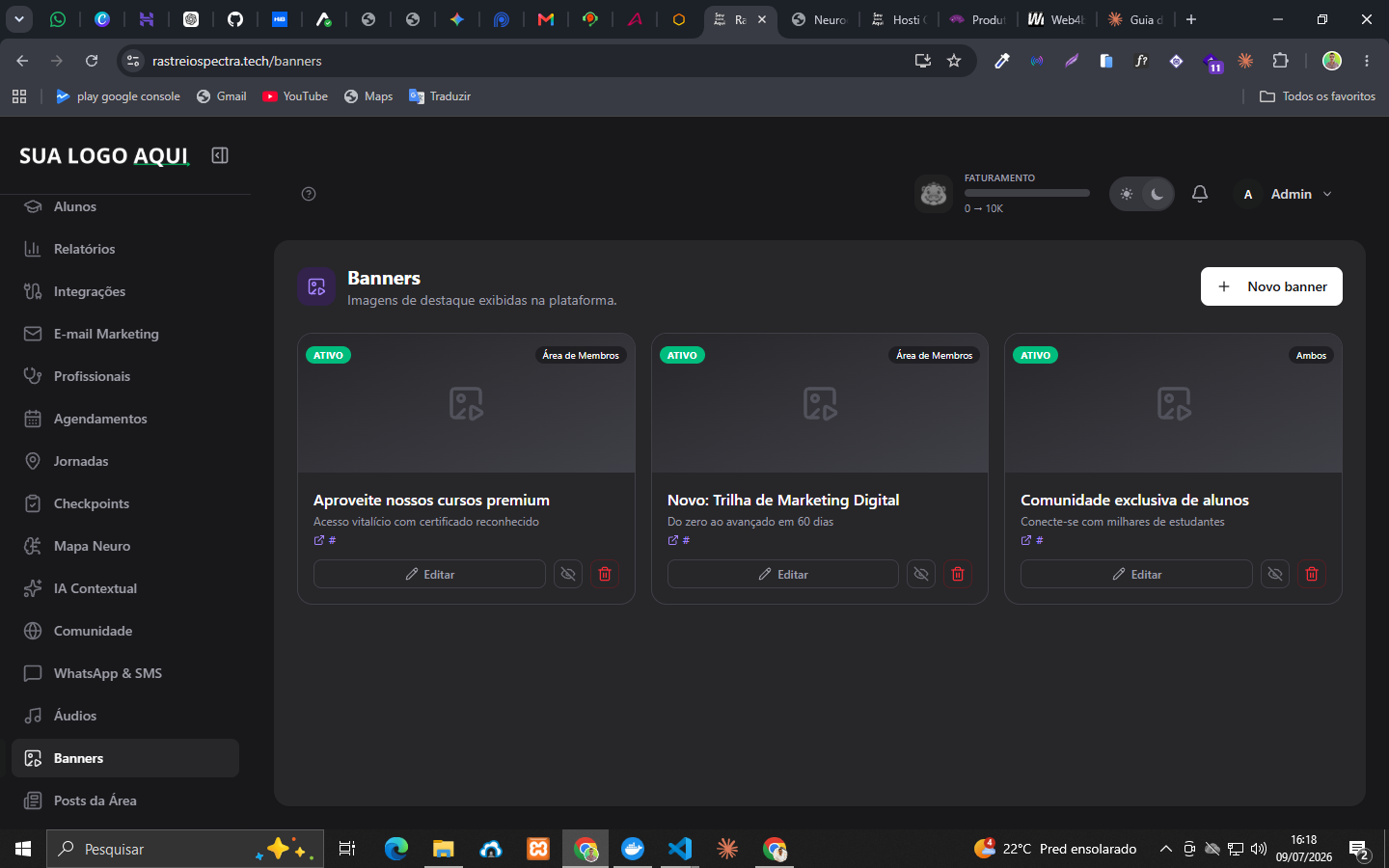Click the 'Aproveite nossos cursos premium' image placeholder
Image resolution: width=1389 pixels, height=868 pixels.
pyautogui.click(x=466, y=403)
